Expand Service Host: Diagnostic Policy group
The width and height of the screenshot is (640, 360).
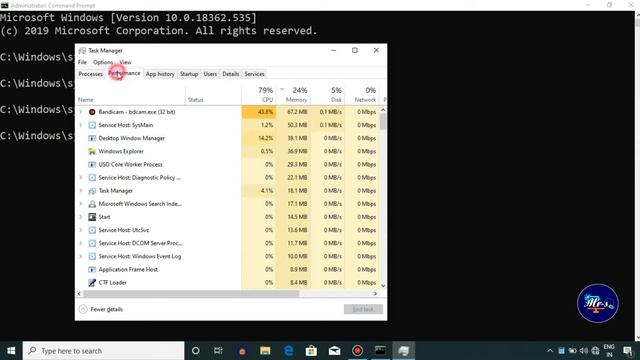pyautogui.click(x=81, y=178)
